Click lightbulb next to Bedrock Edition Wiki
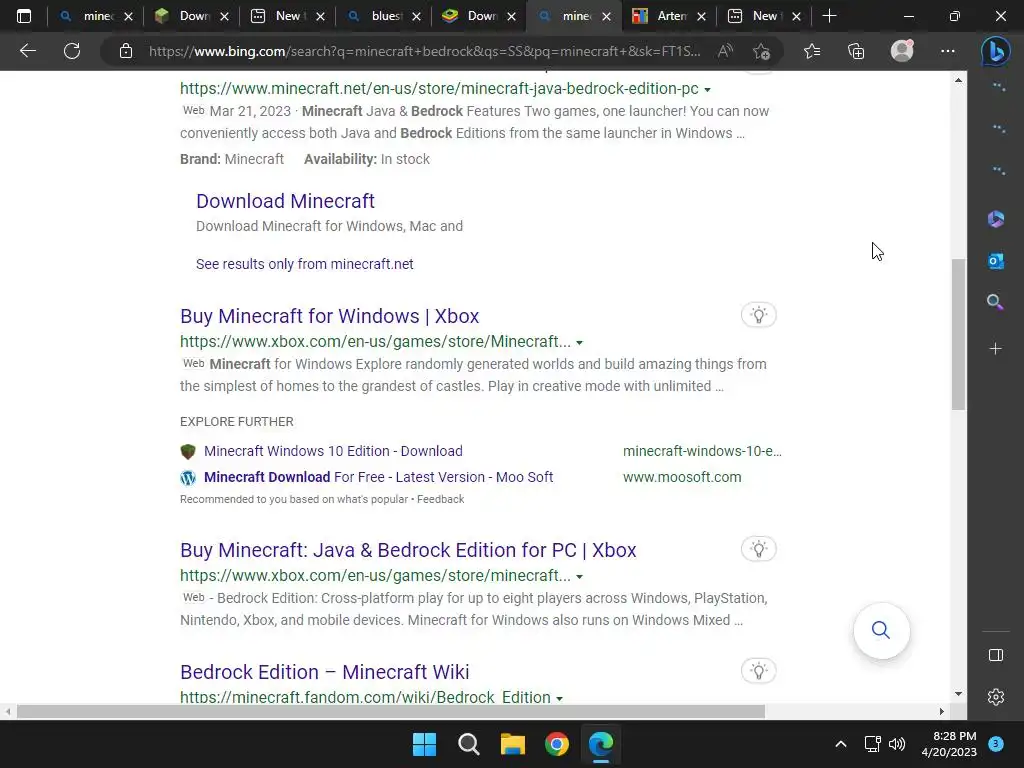 coord(758,671)
